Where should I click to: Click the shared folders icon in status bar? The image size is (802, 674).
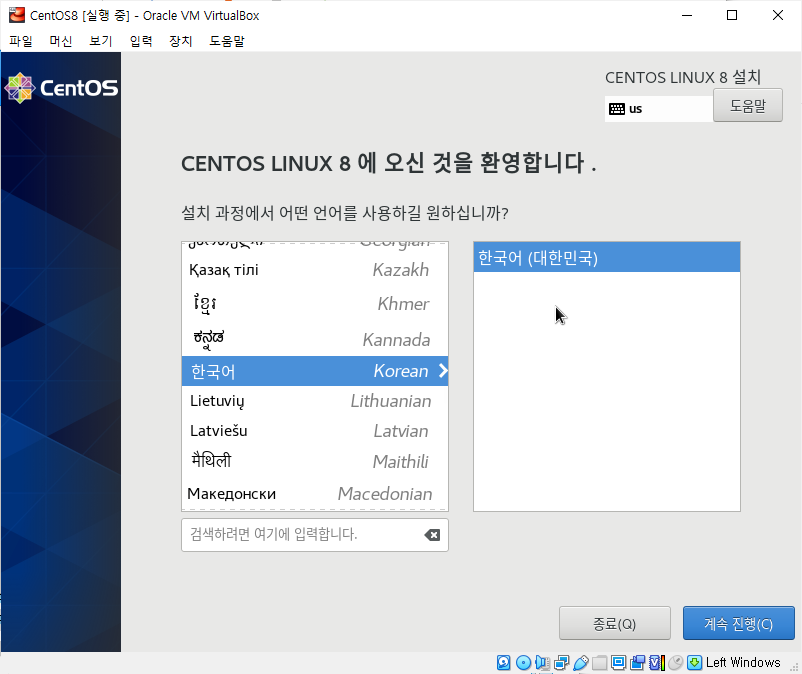[x=599, y=663]
